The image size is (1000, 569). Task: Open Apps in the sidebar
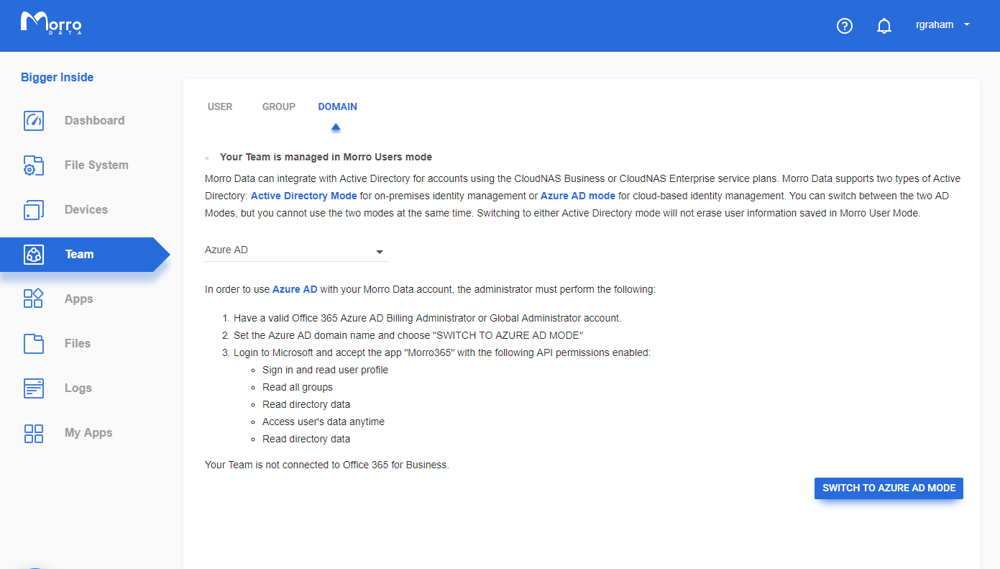[x=78, y=299]
